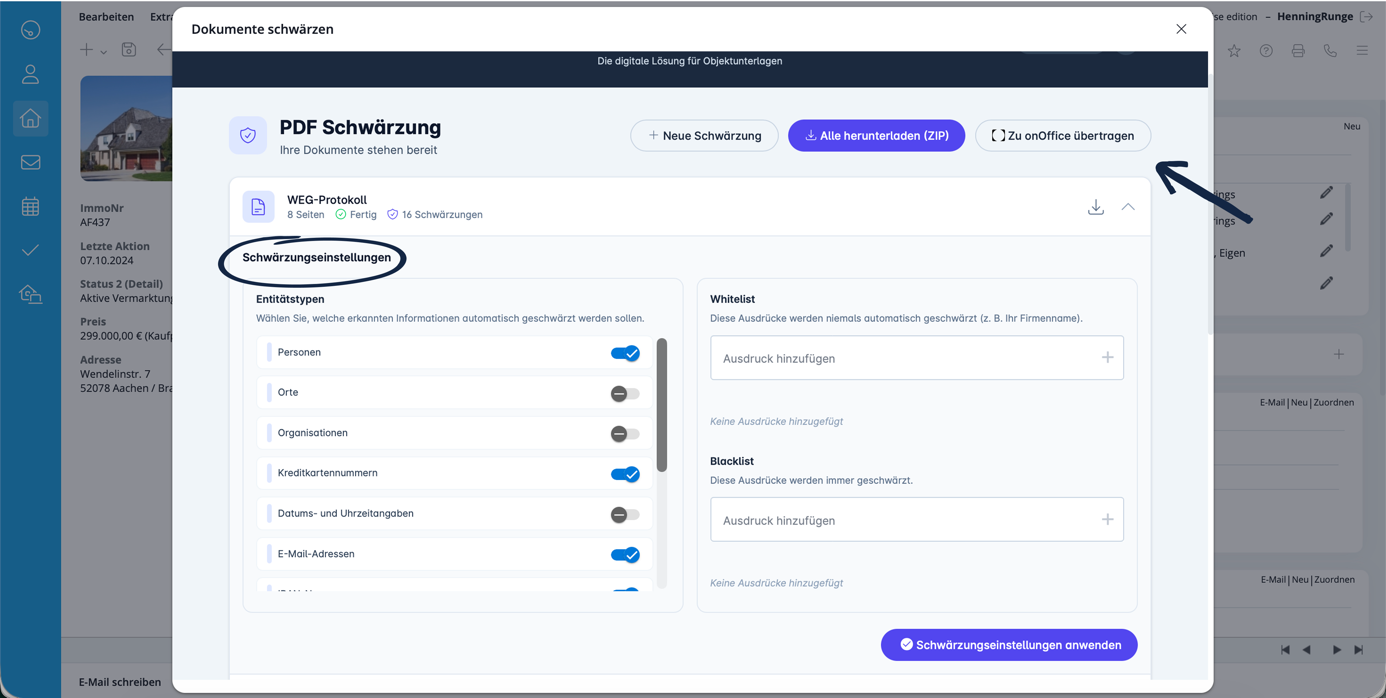Disable the Personen redaction toggle
The image size is (1386, 698).
[x=625, y=353]
